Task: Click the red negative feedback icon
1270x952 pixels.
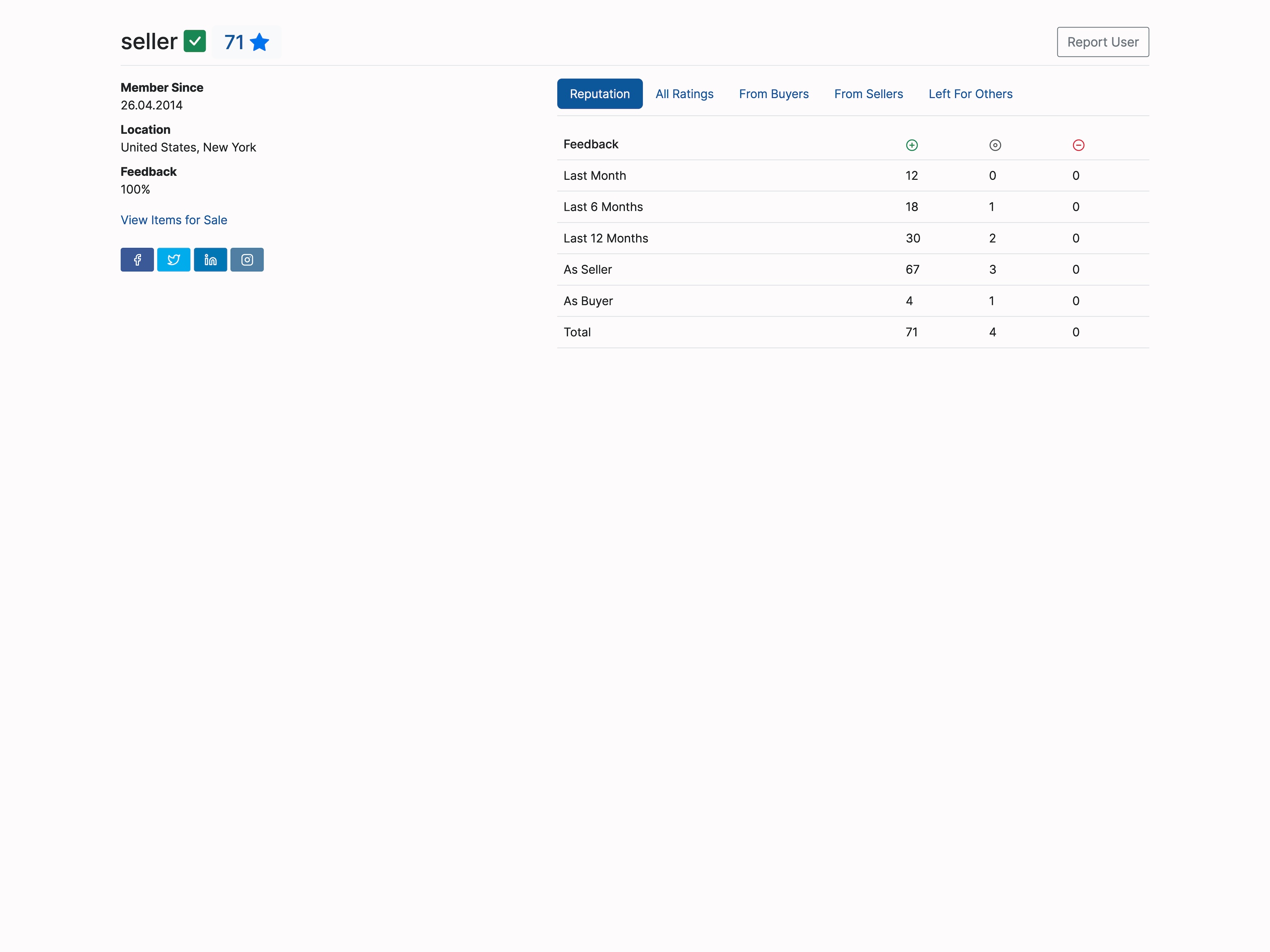Action: click(1078, 145)
